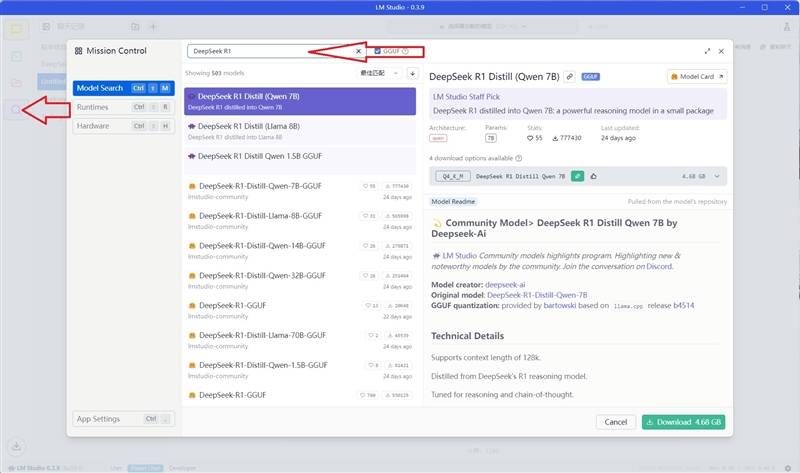The image size is (800, 473).
Task: Select DeepSeek-R1-Distill-Qwen-14B-GGUF result
Action: tap(300, 251)
